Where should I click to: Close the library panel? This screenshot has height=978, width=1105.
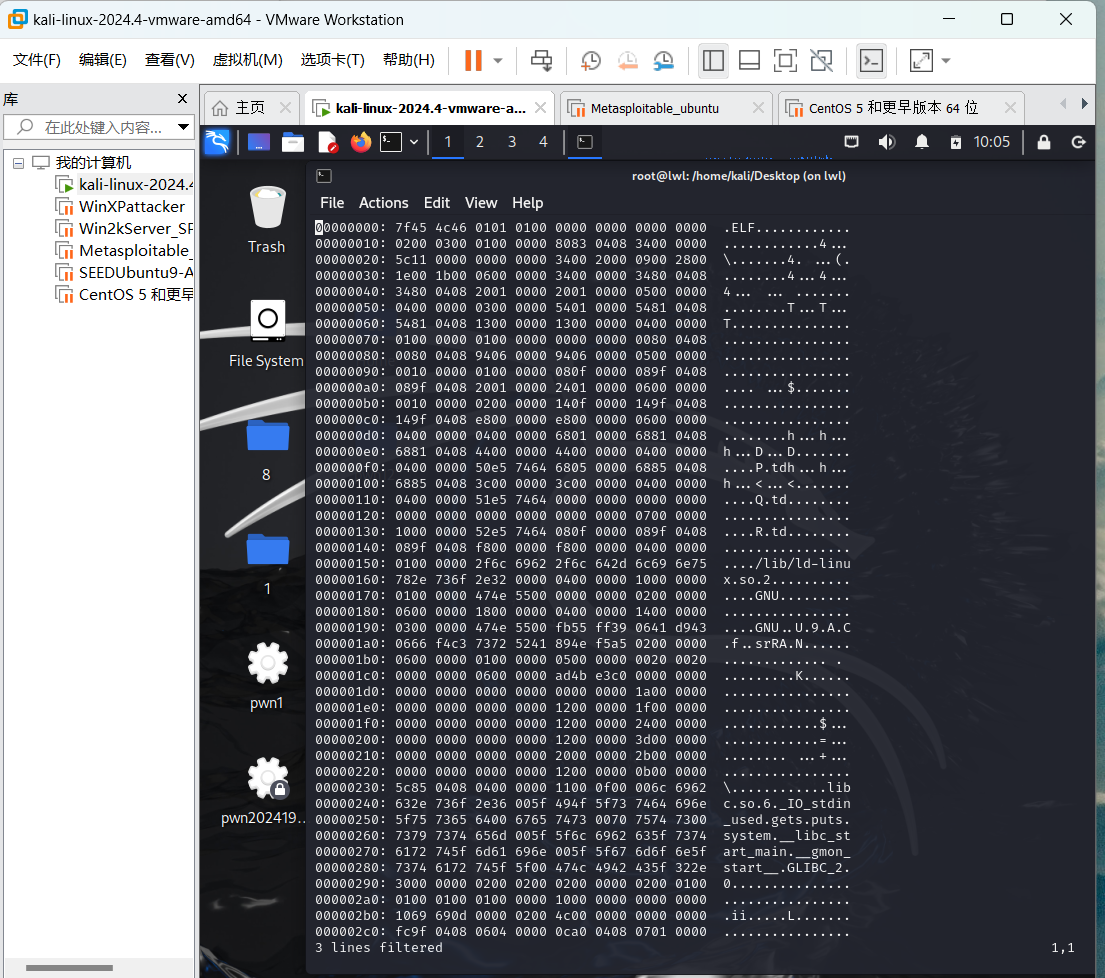coord(183,99)
